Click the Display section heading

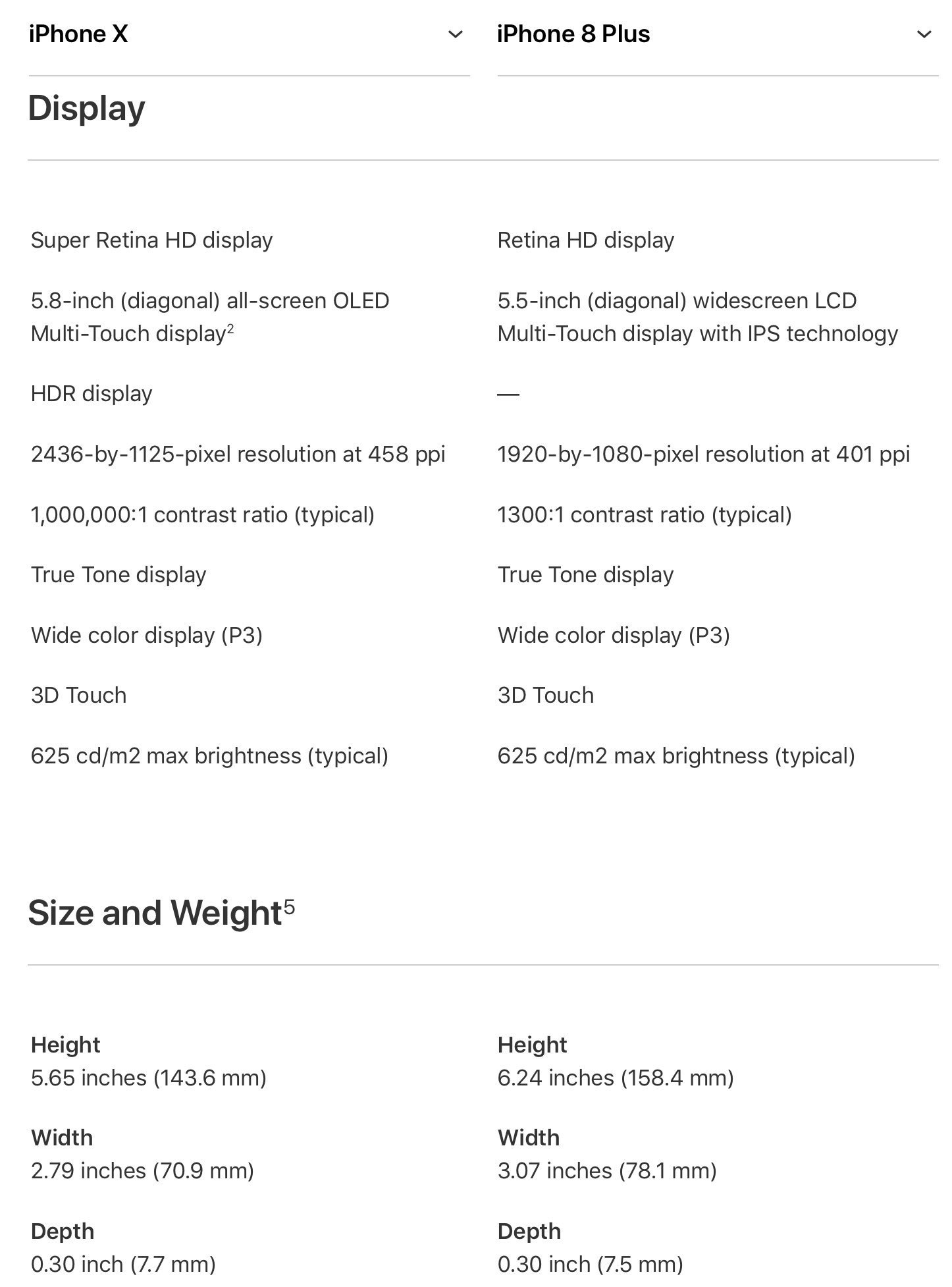(86, 108)
